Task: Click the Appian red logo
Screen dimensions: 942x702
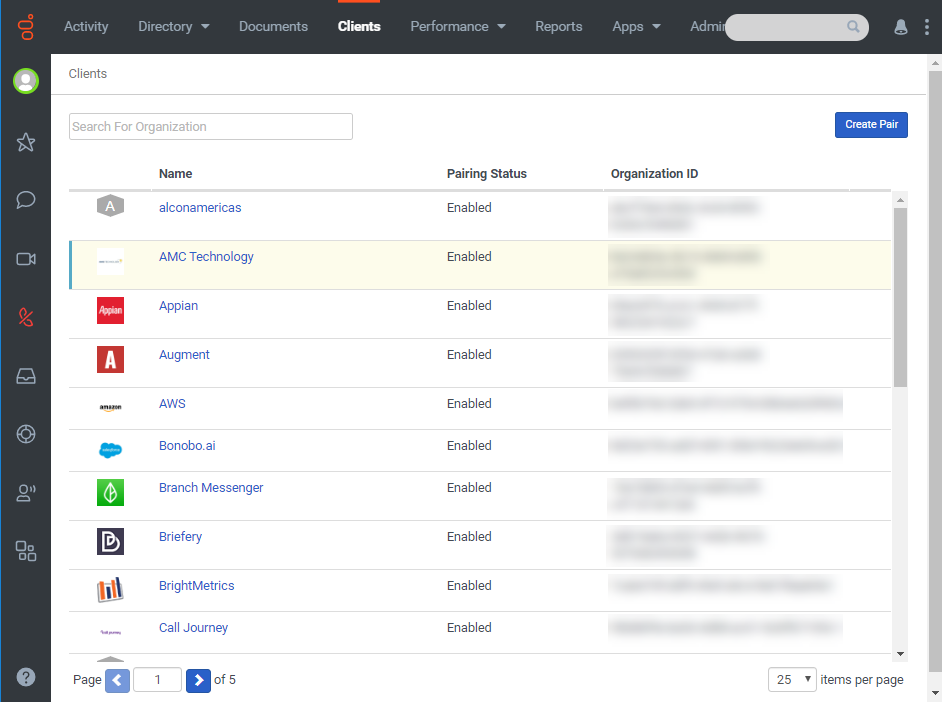Action: coord(111,310)
